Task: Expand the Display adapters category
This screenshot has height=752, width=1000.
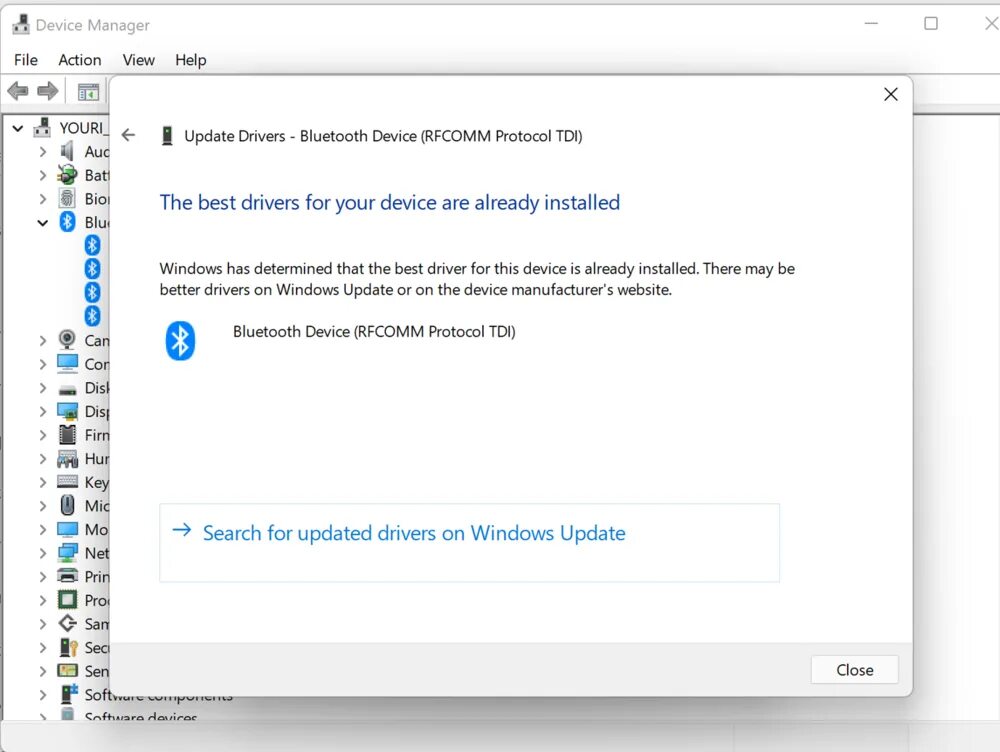Action: pyautogui.click(x=43, y=411)
